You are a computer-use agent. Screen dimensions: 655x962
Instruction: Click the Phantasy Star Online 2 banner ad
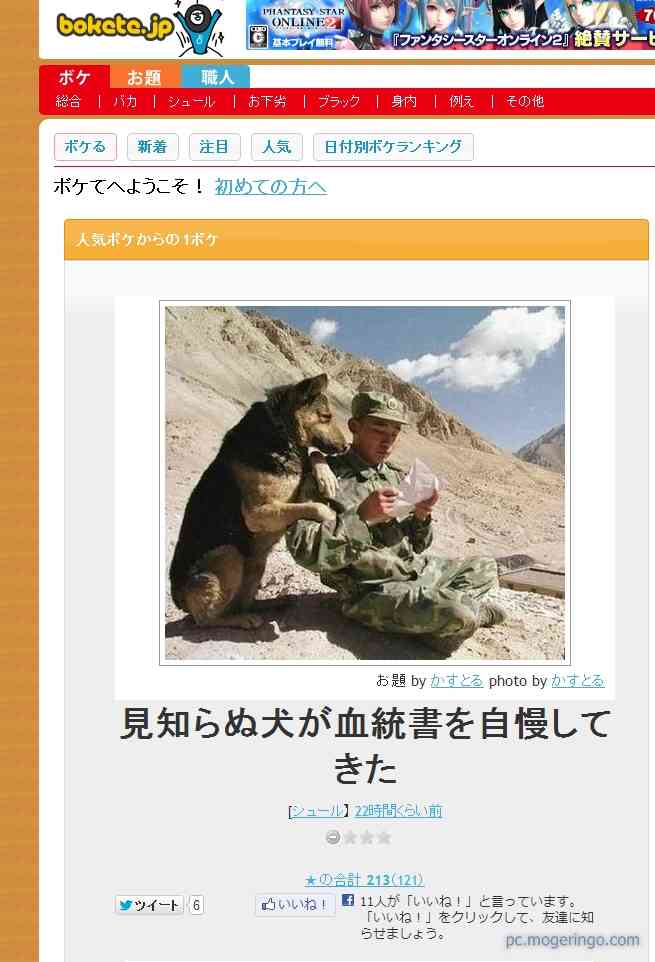pos(450,25)
